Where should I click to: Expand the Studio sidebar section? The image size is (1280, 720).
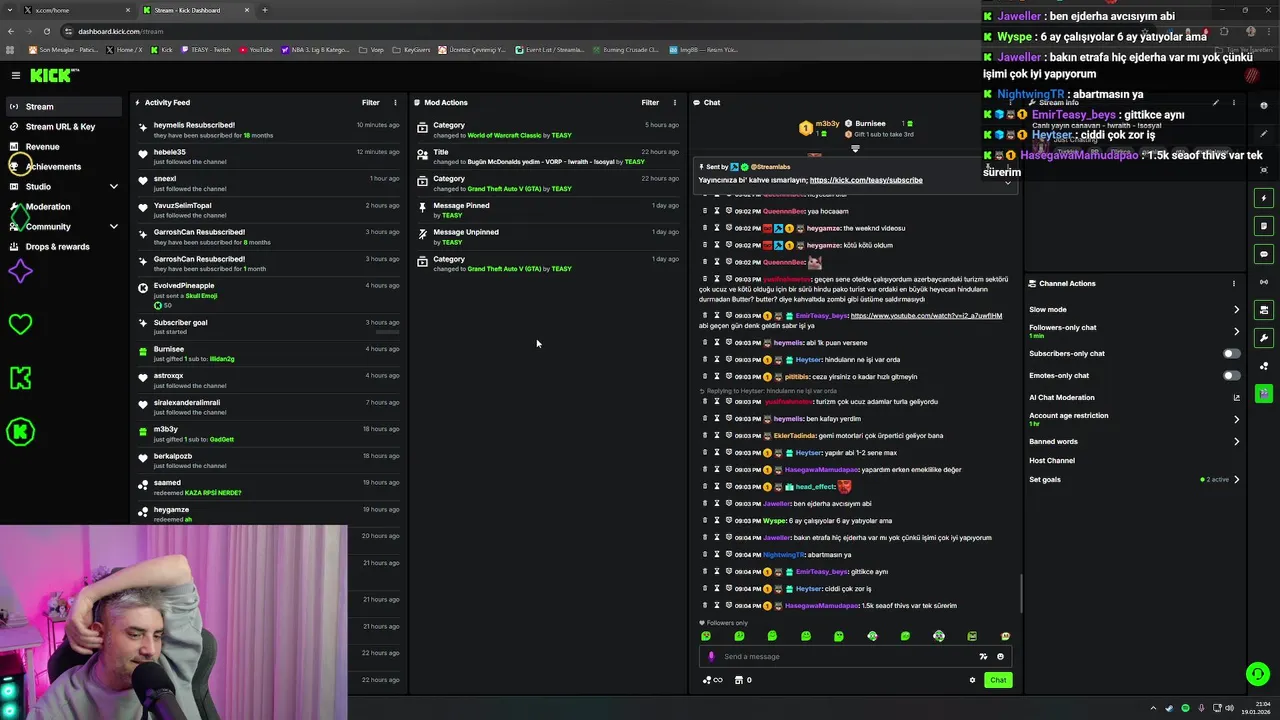pos(114,186)
